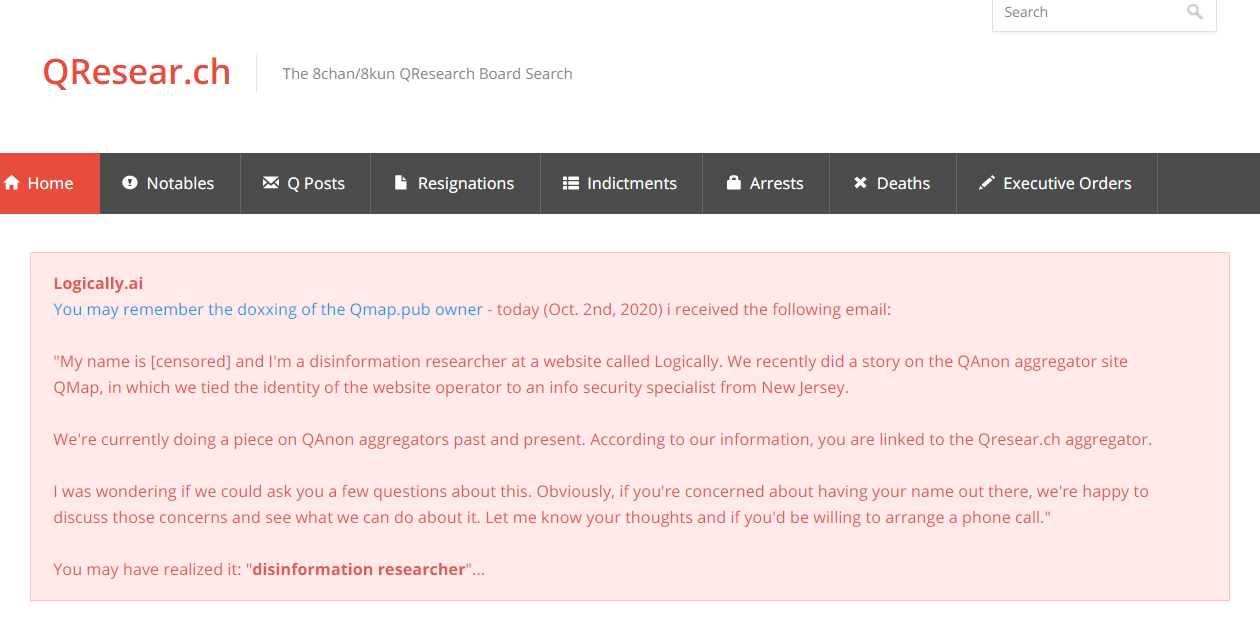Click the house icon in navbar
The width and height of the screenshot is (1260, 624).
[x=13, y=183]
